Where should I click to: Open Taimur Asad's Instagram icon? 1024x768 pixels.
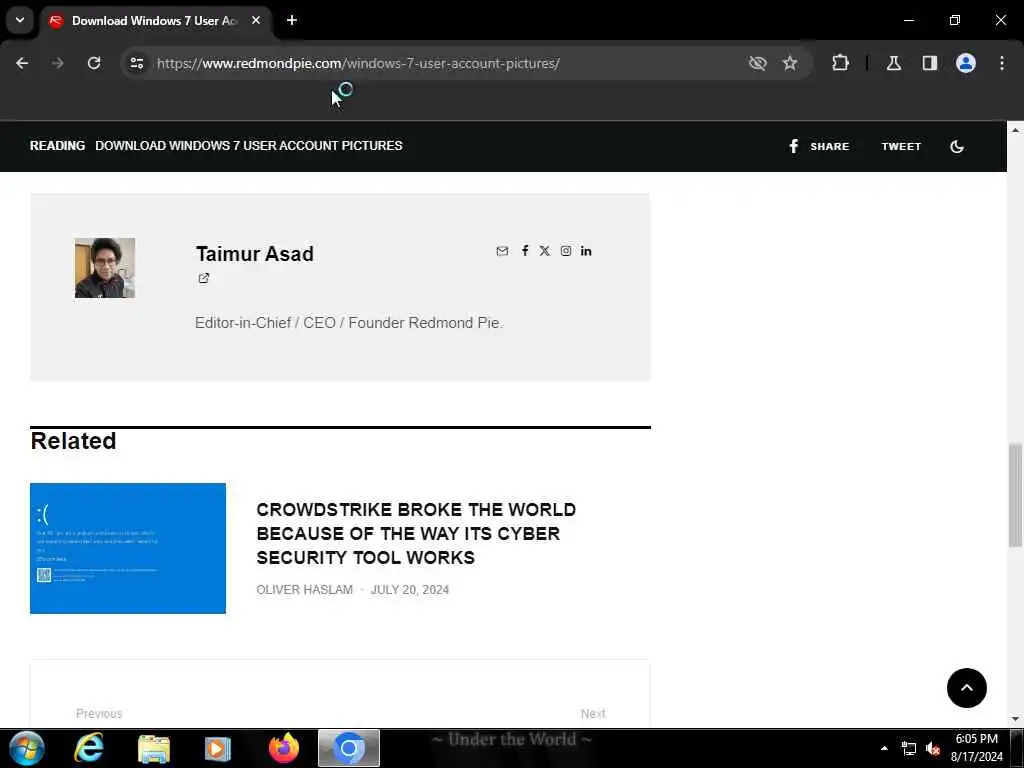click(566, 251)
